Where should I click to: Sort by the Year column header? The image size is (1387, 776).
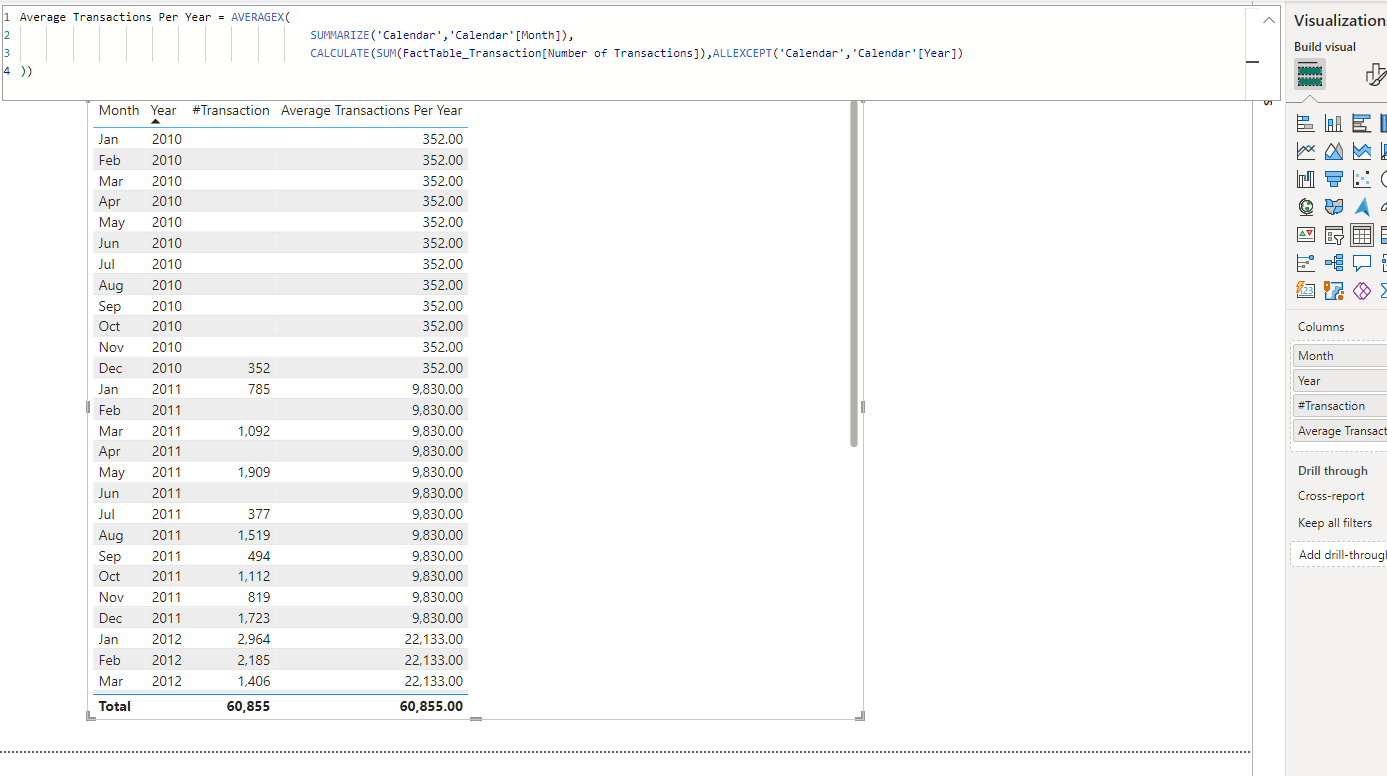[x=163, y=110]
